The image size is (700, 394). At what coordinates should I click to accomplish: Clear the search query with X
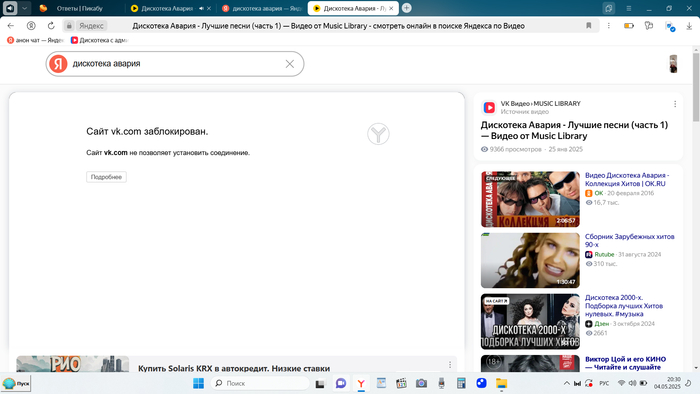pos(290,64)
